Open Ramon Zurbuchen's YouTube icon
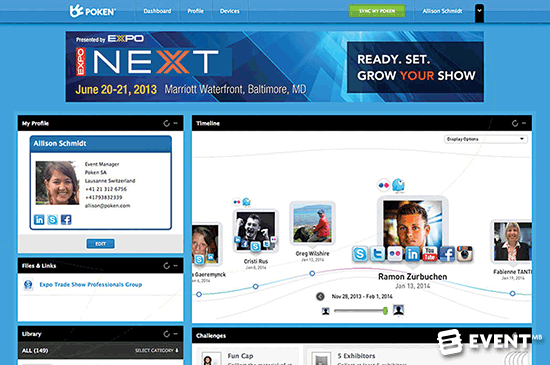 pyautogui.click(x=430, y=254)
